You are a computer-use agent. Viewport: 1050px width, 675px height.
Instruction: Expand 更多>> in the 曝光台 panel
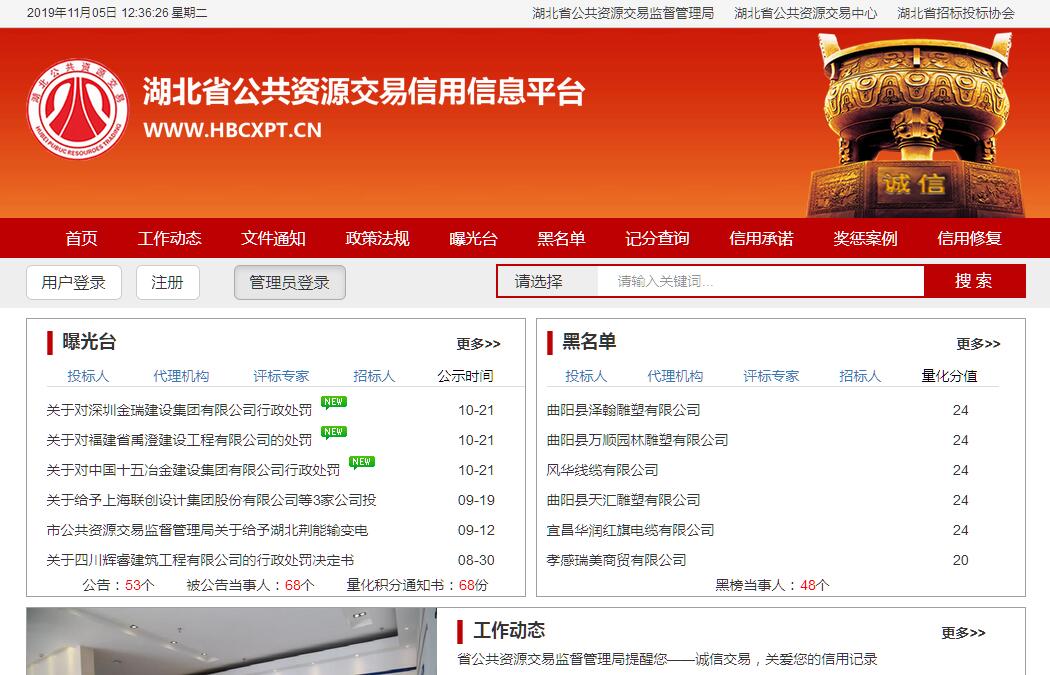[478, 344]
